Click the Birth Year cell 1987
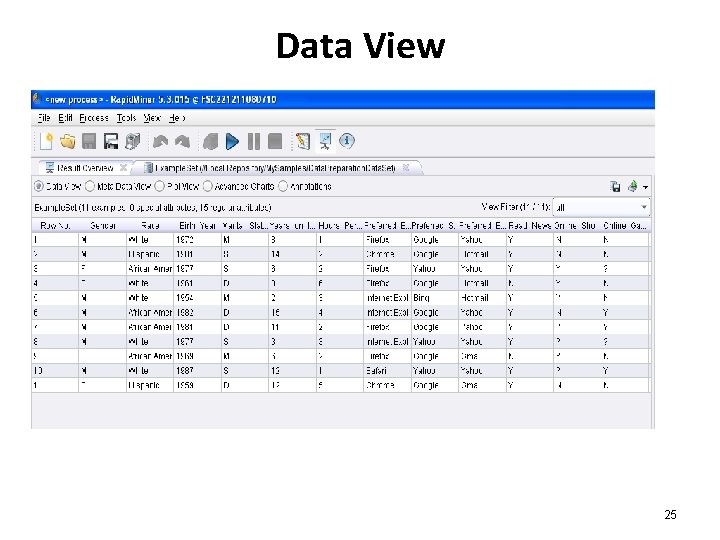Viewport: 720px width, 540px height. coord(197,371)
